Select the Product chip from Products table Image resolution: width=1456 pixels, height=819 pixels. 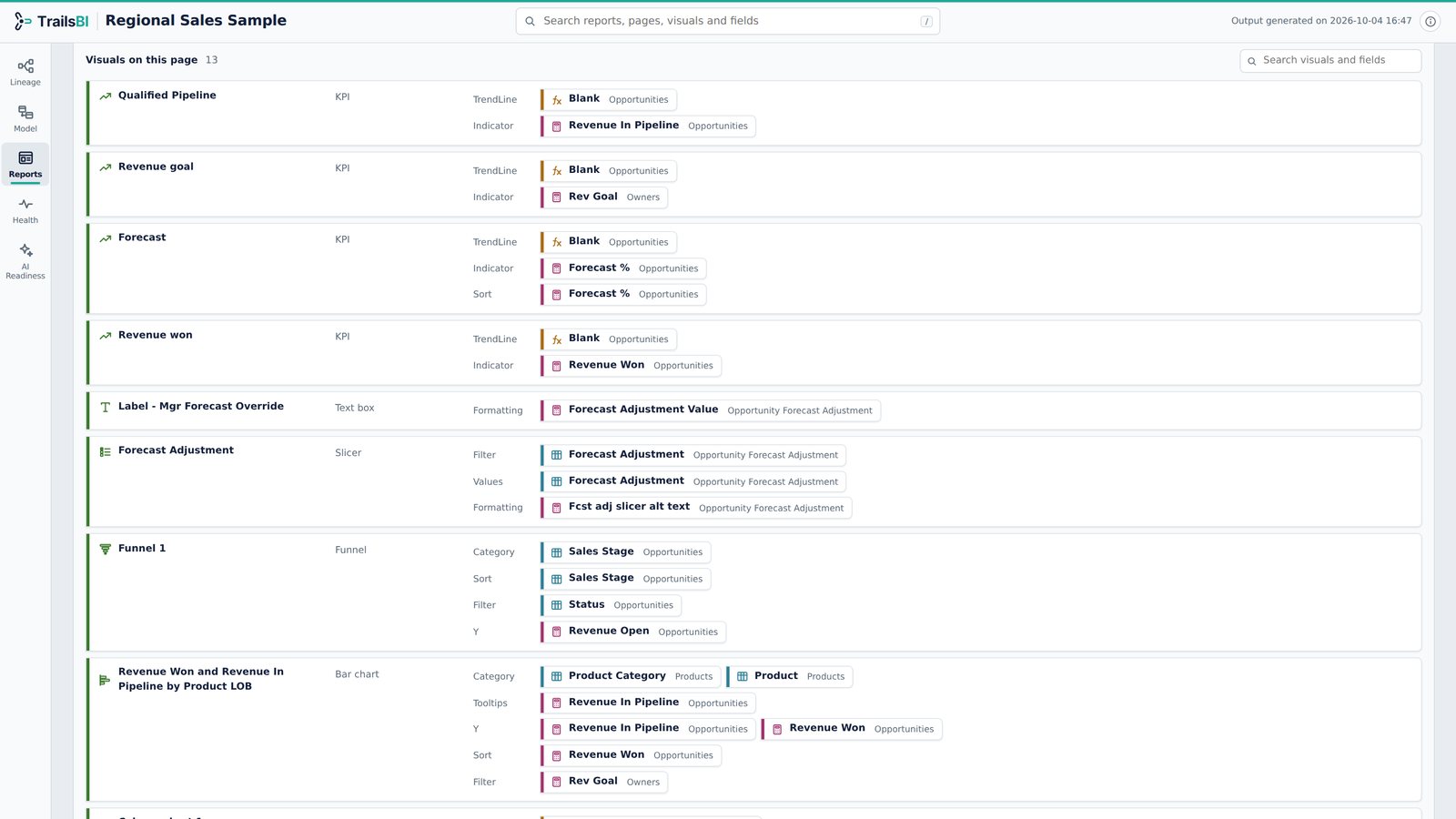(791, 676)
